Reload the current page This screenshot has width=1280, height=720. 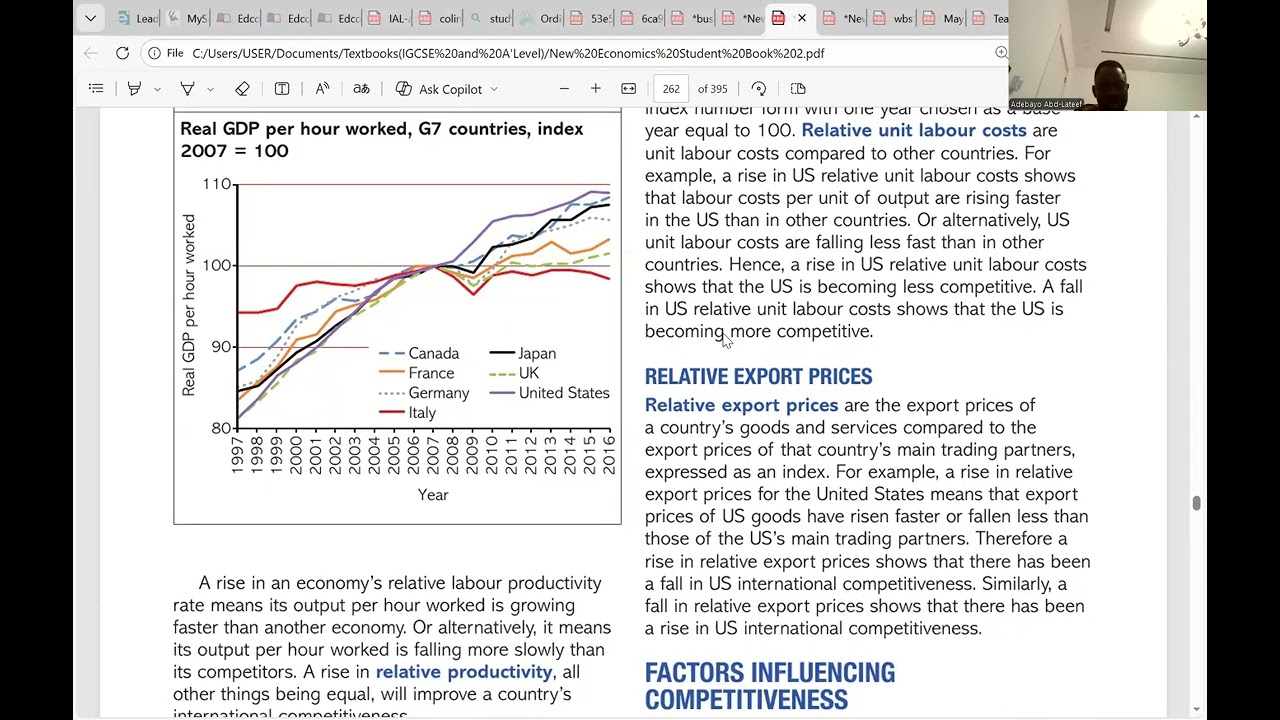(x=122, y=53)
